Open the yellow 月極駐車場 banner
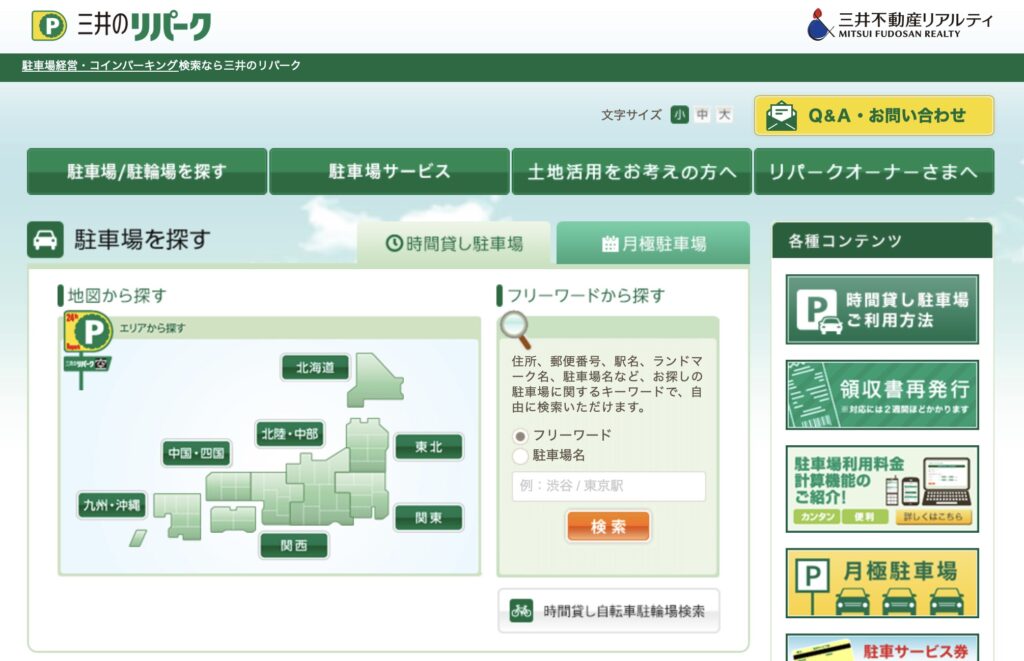The width and height of the screenshot is (1024, 661). click(882, 583)
